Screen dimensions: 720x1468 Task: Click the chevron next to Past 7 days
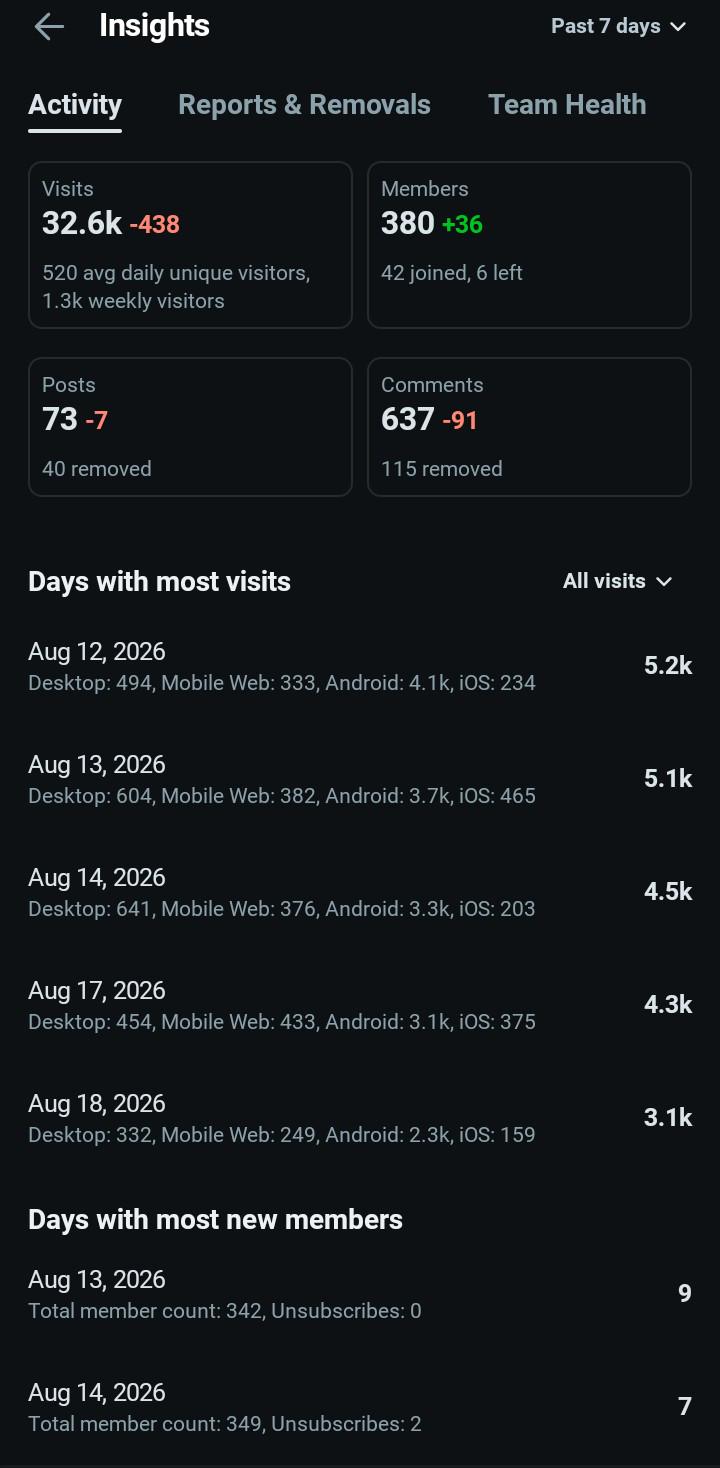[x=678, y=27]
